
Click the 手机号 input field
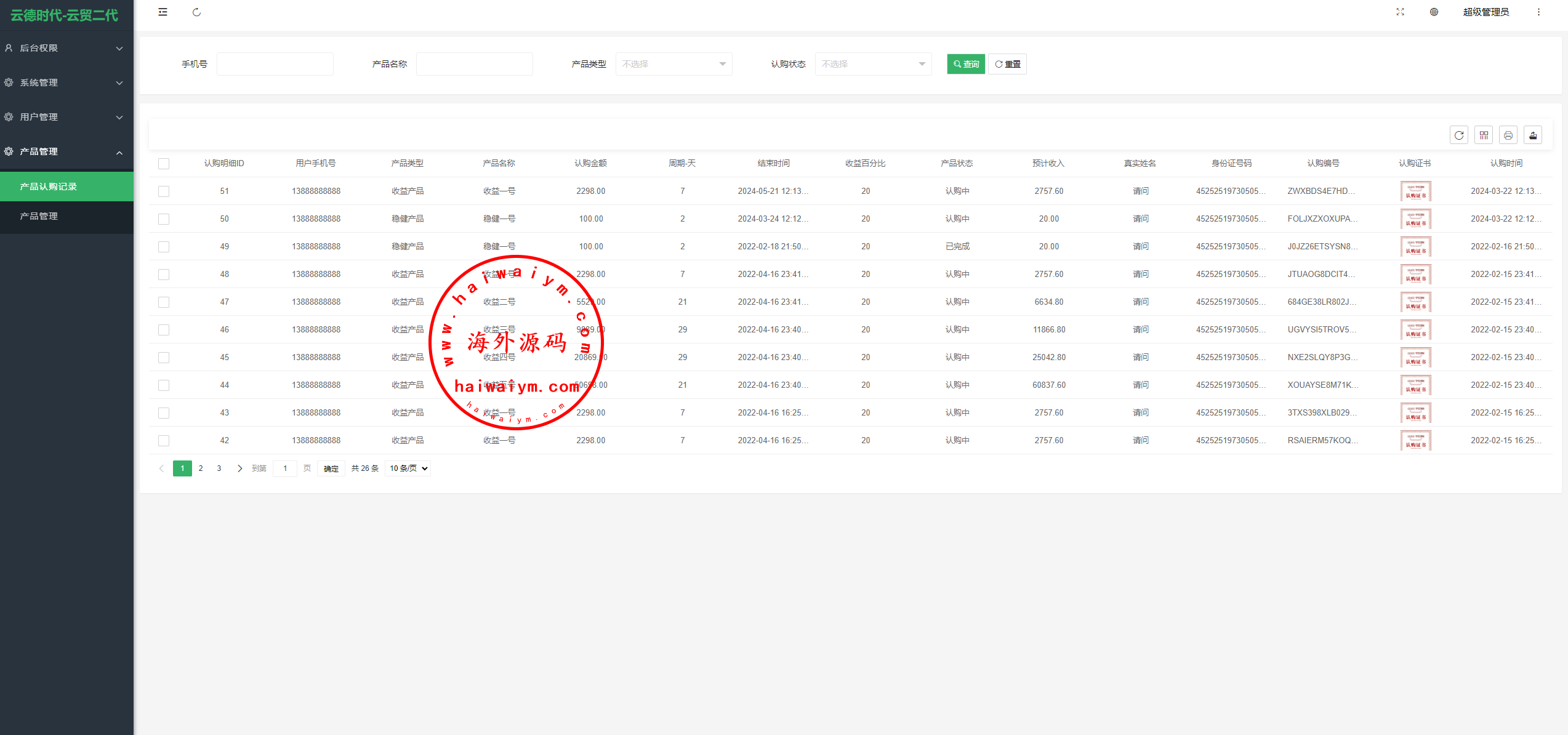point(275,64)
